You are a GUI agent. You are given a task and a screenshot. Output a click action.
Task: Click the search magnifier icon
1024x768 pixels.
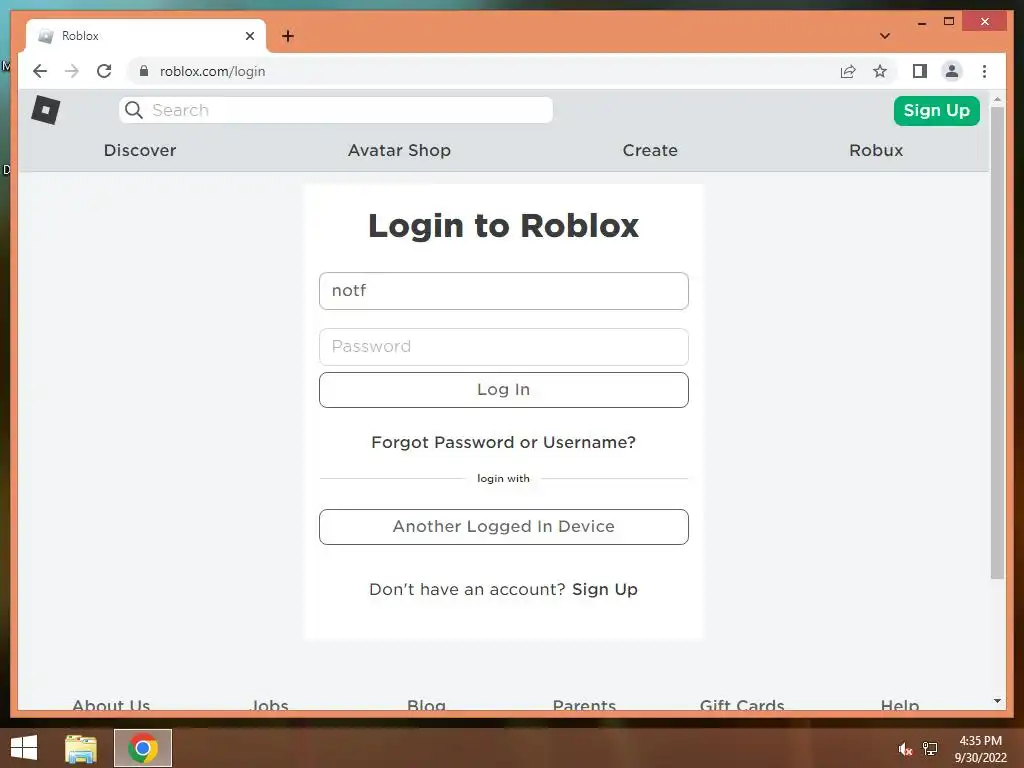coord(134,110)
